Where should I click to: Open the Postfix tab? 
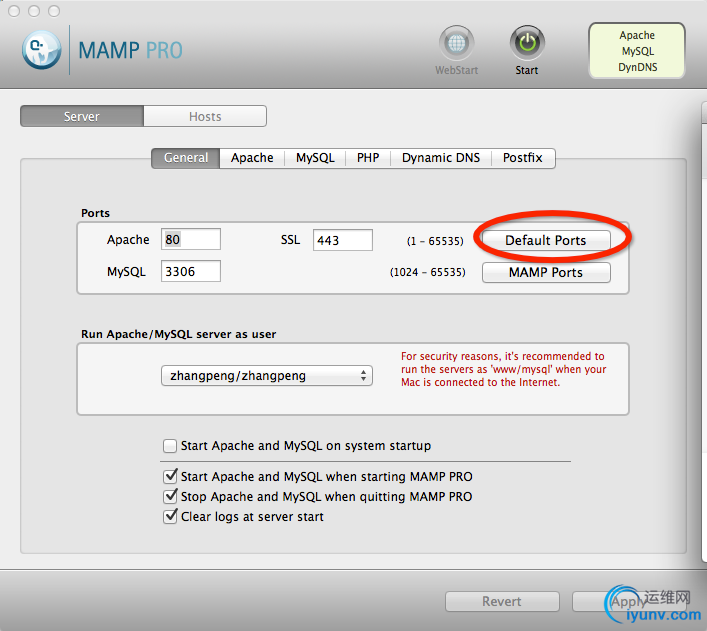(x=523, y=158)
